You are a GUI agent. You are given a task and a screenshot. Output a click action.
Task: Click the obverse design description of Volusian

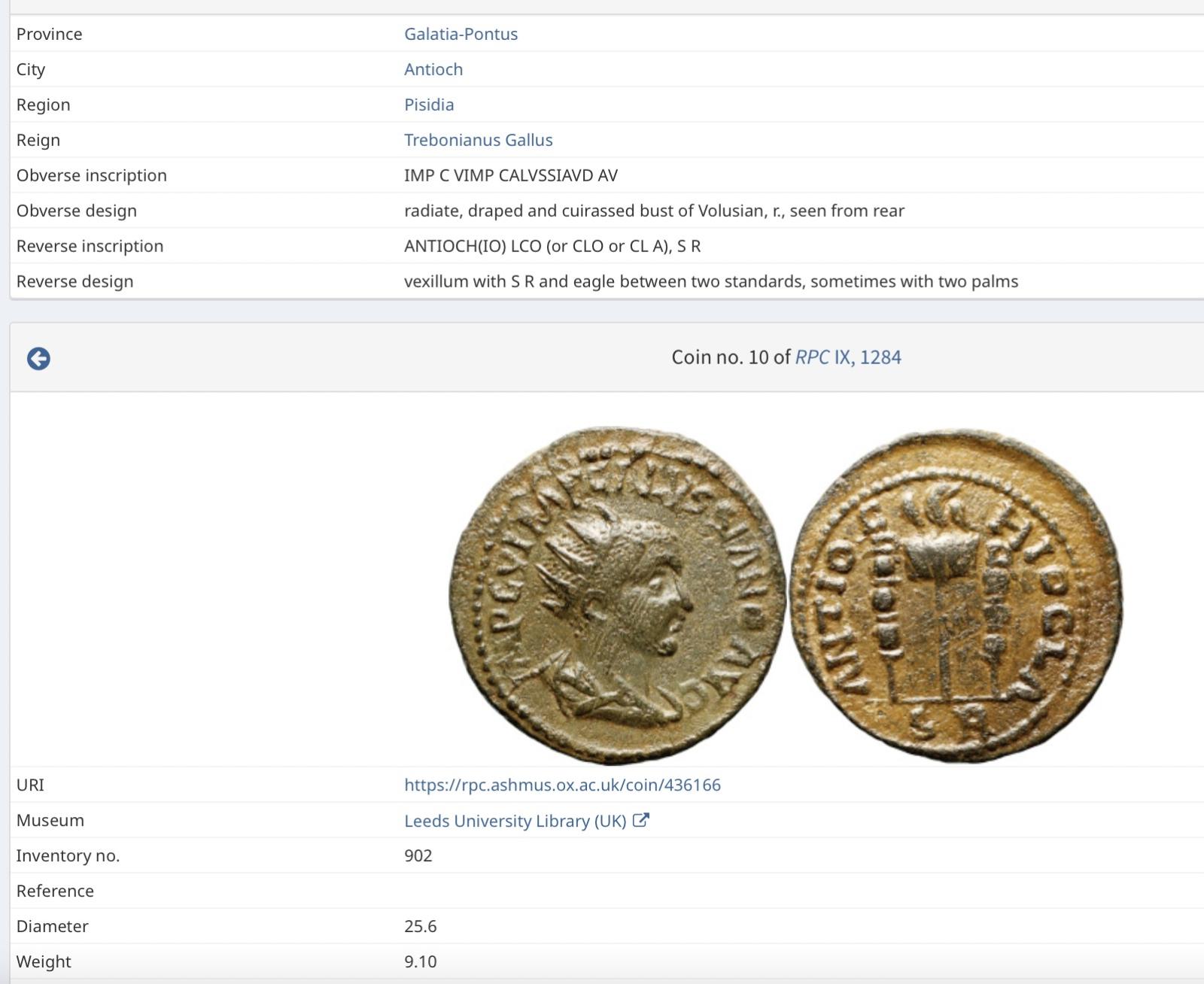coord(653,211)
